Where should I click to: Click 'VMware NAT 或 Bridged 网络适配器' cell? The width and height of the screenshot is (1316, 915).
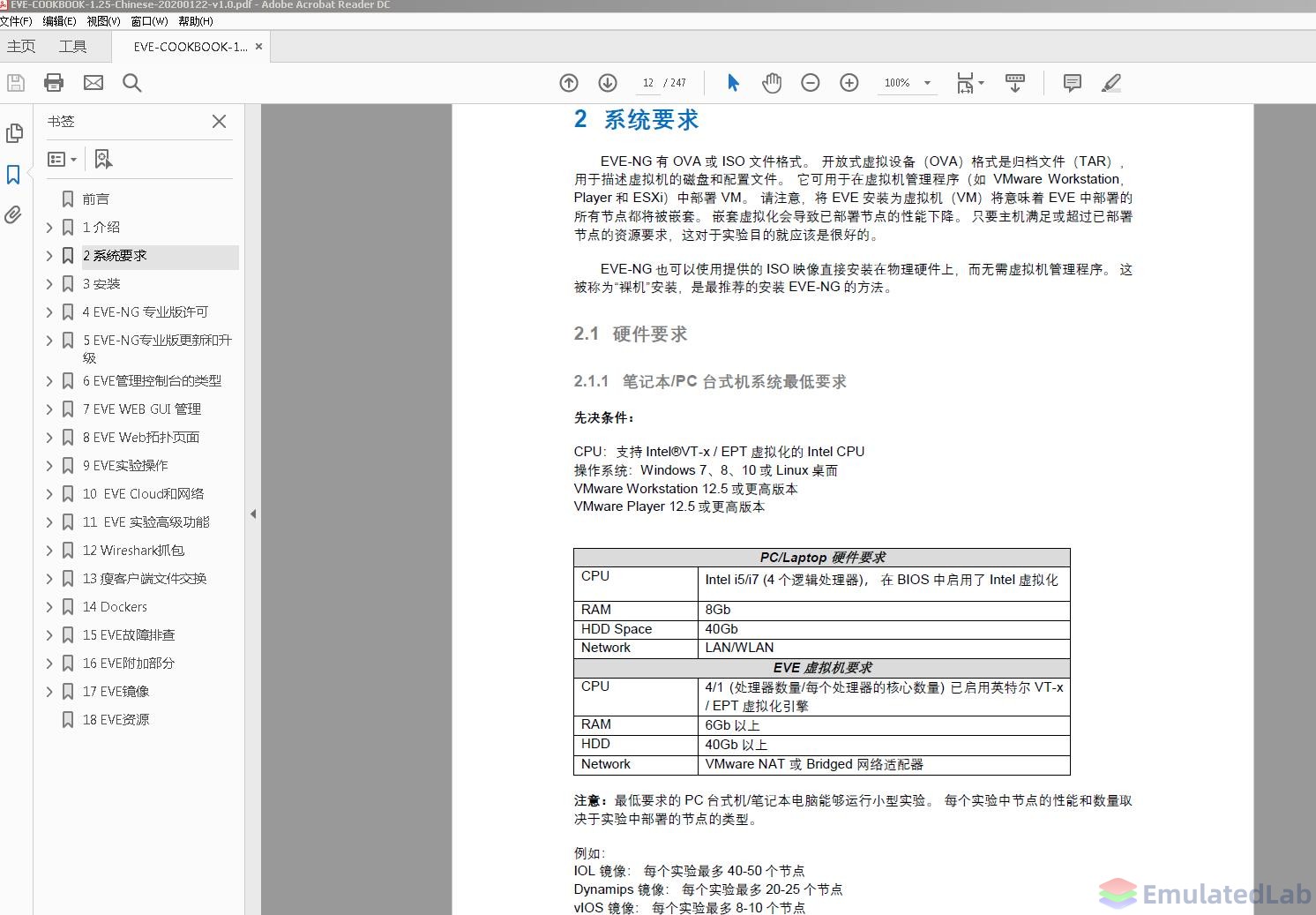pos(884,764)
